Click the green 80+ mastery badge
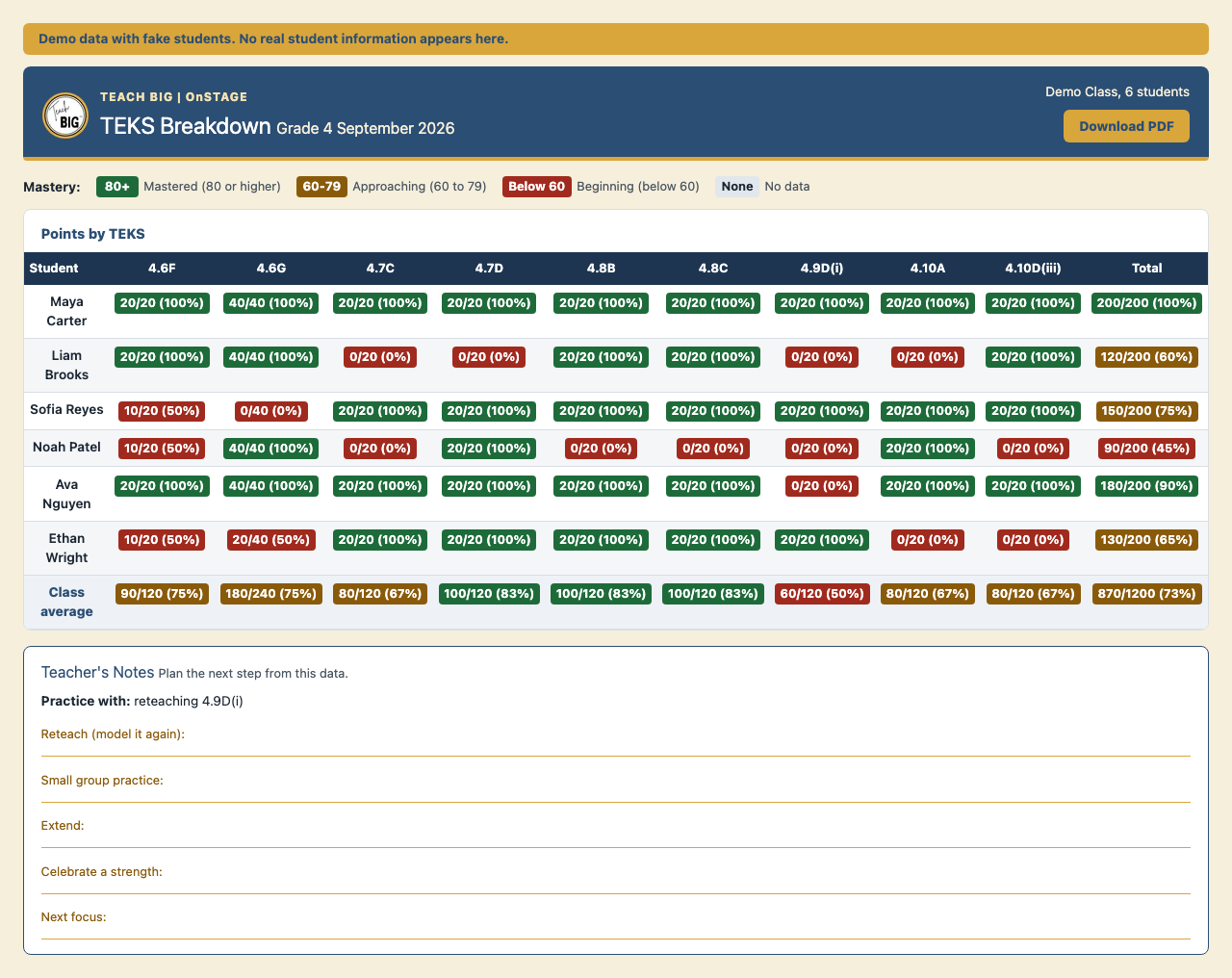The width and height of the screenshot is (1232, 978). coord(117,187)
